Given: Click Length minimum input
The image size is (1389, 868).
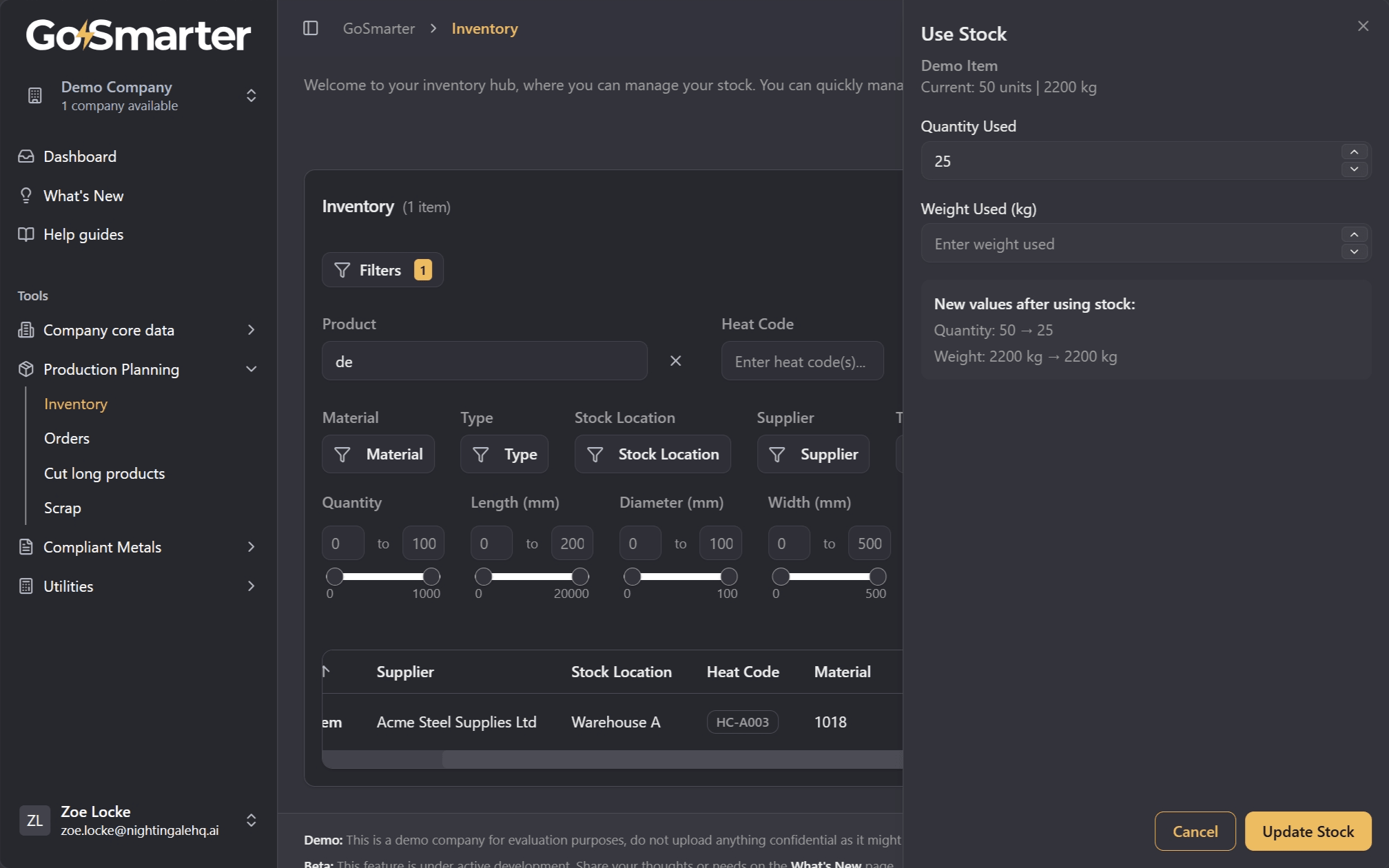Looking at the screenshot, I should [x=491, y=544].
